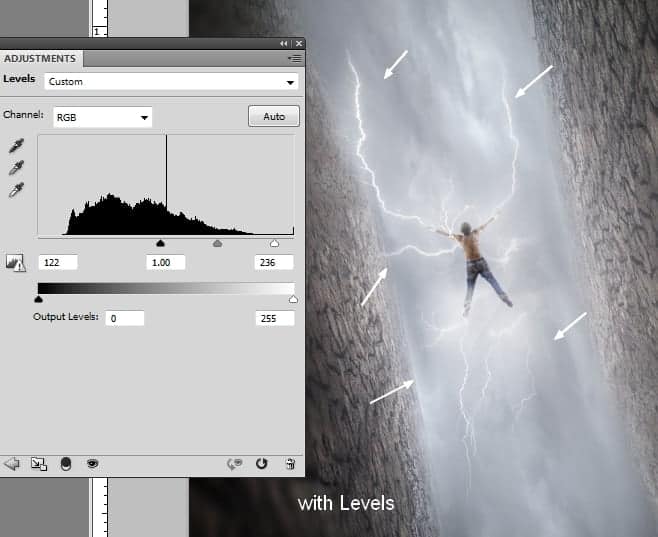This screenshot has width=658, height=537.
Task: Switch to the ADJUSTMENTS tab
Action: click(41, 58)
